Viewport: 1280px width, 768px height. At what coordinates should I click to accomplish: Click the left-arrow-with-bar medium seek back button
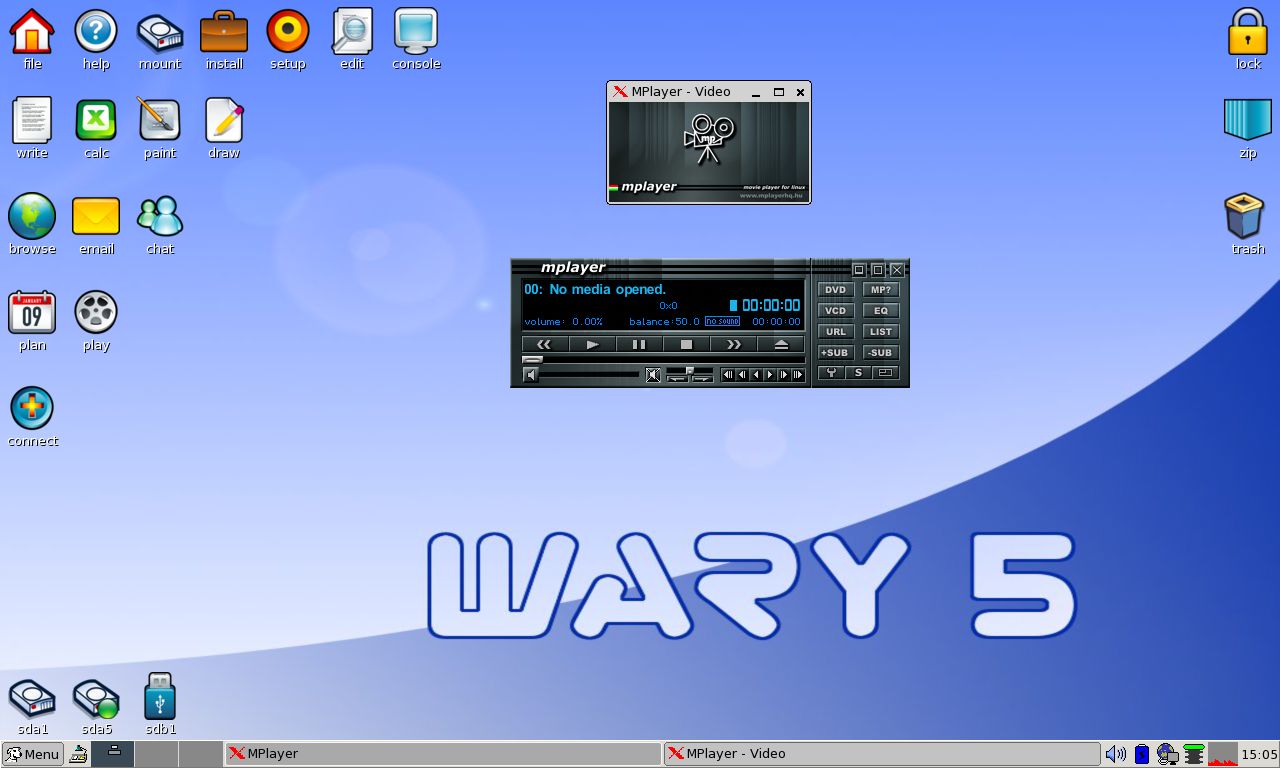point(742,375)
